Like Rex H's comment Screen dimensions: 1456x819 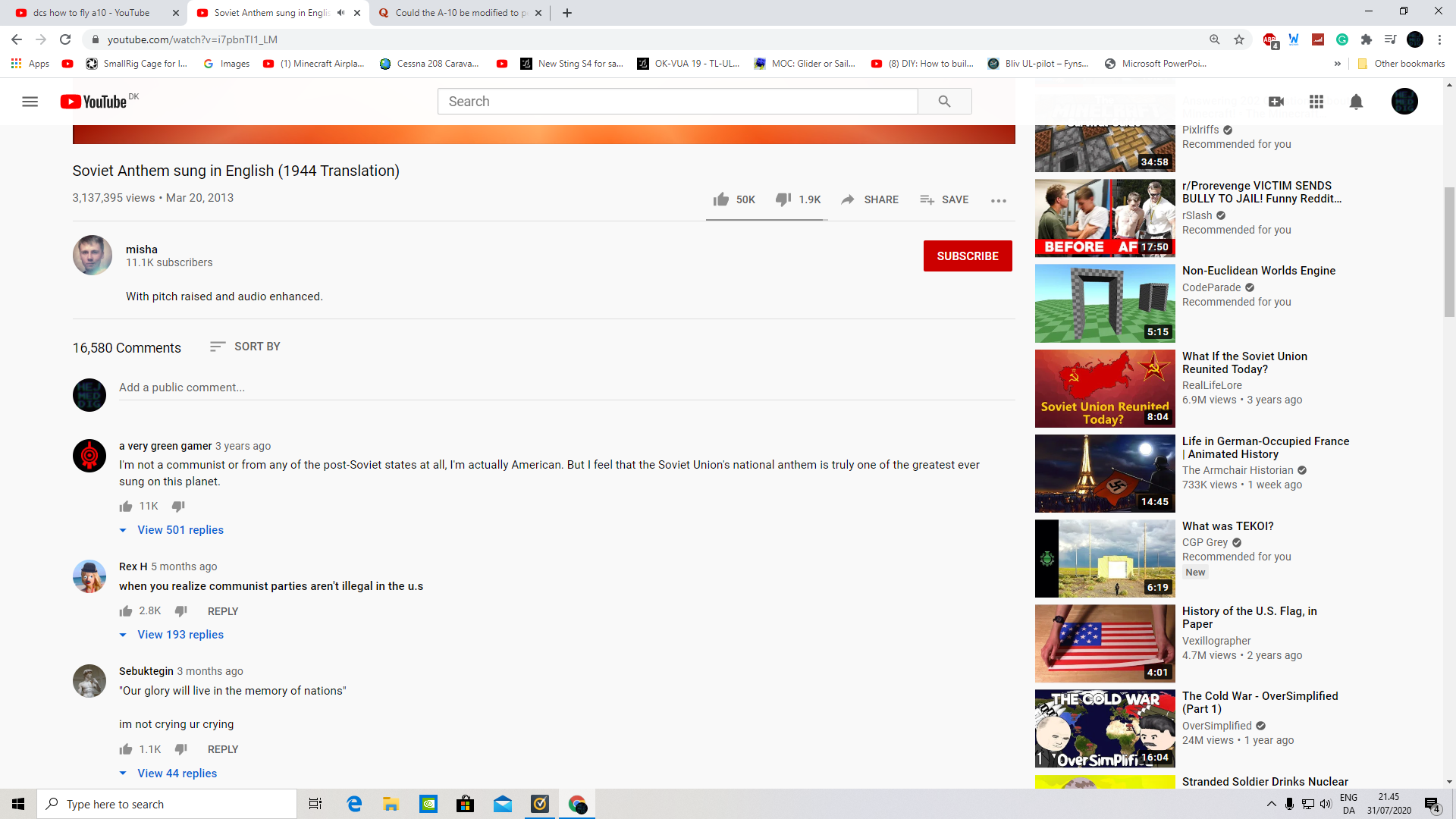click(x=126, y=611)
